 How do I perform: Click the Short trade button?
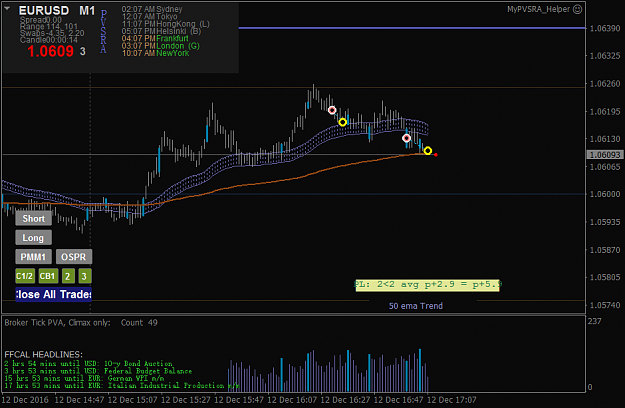pyautogui.click(x=33, y=218)
